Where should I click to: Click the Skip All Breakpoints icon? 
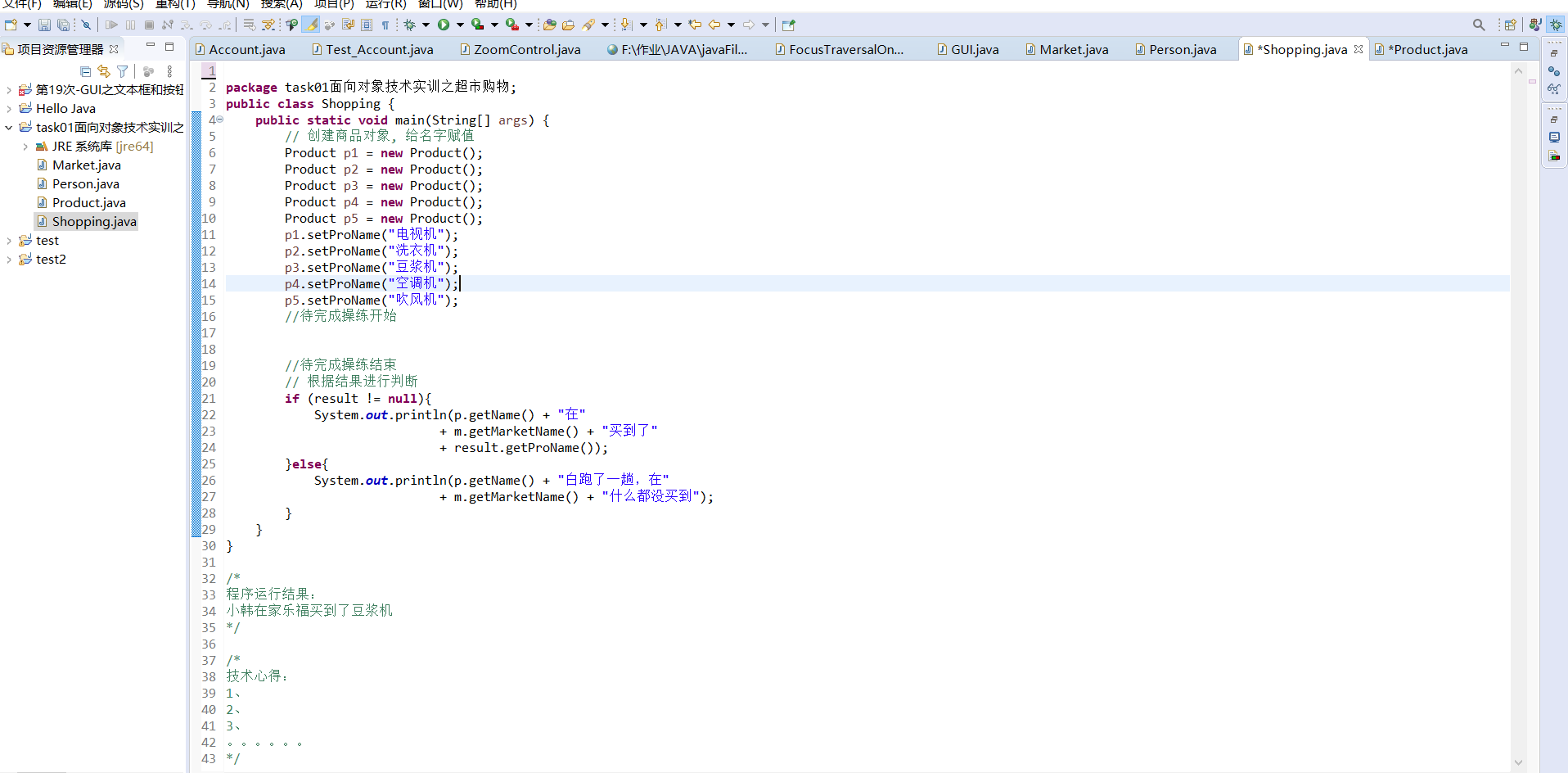86,25
